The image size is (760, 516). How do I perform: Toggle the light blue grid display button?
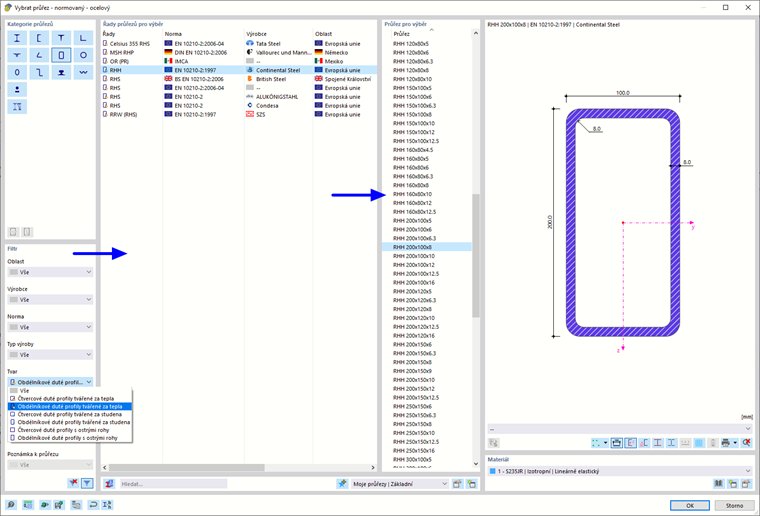pyautogui.click(x=699, y=443)
